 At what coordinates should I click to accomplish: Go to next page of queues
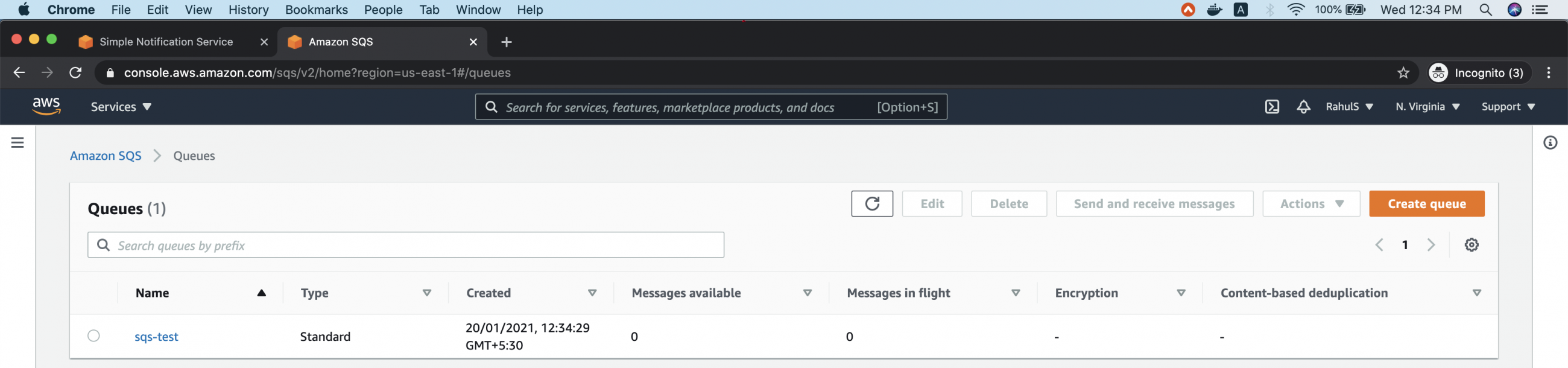[x=1430, y=245]
